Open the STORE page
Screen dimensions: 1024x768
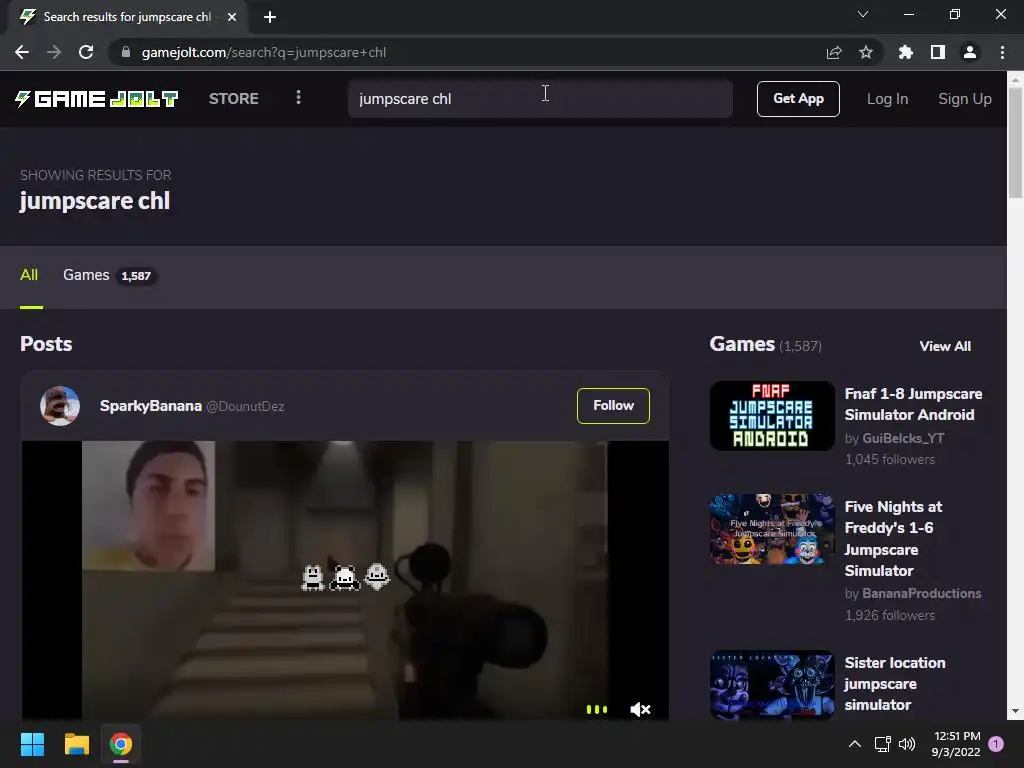click(x=234, y=99)
